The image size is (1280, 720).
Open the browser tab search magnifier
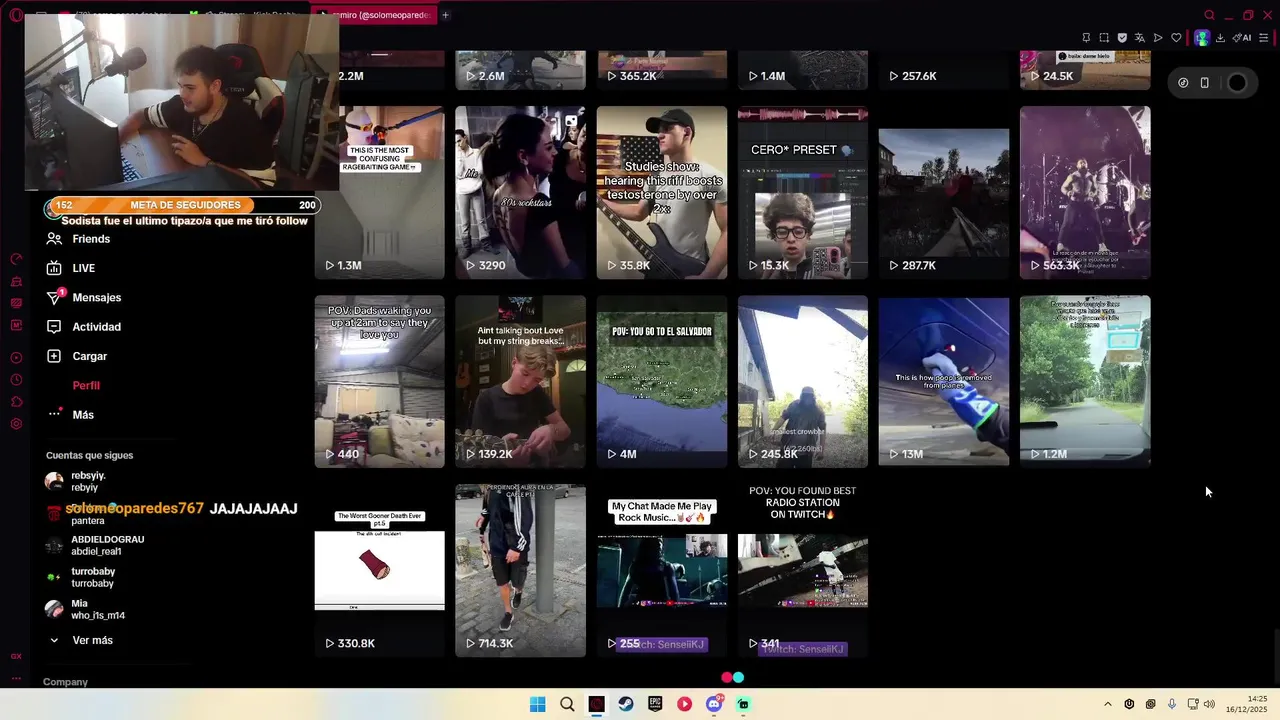pyautogui.click(x=1209, y=15)
